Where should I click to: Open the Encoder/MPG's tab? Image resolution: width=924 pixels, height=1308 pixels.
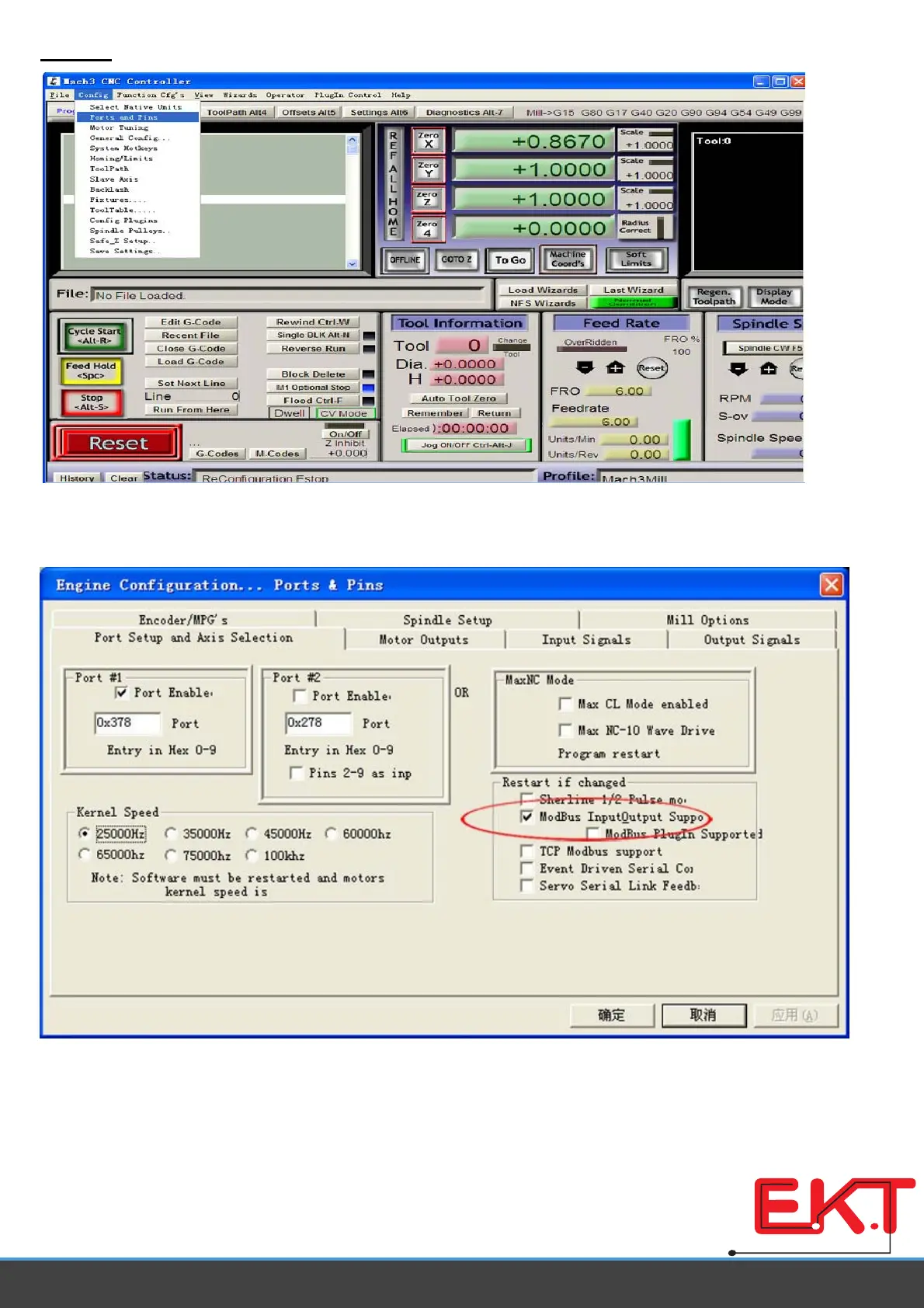coord(183,620)
